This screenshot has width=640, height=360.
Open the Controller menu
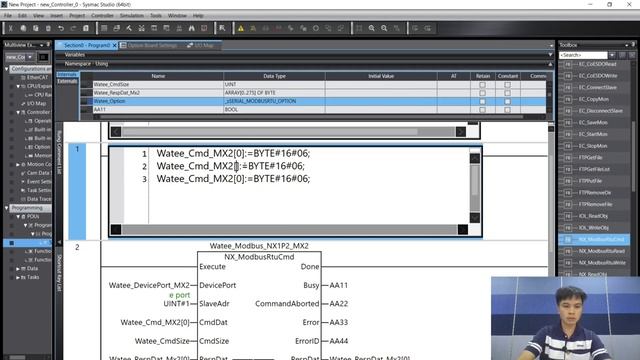tap(102, 16)
